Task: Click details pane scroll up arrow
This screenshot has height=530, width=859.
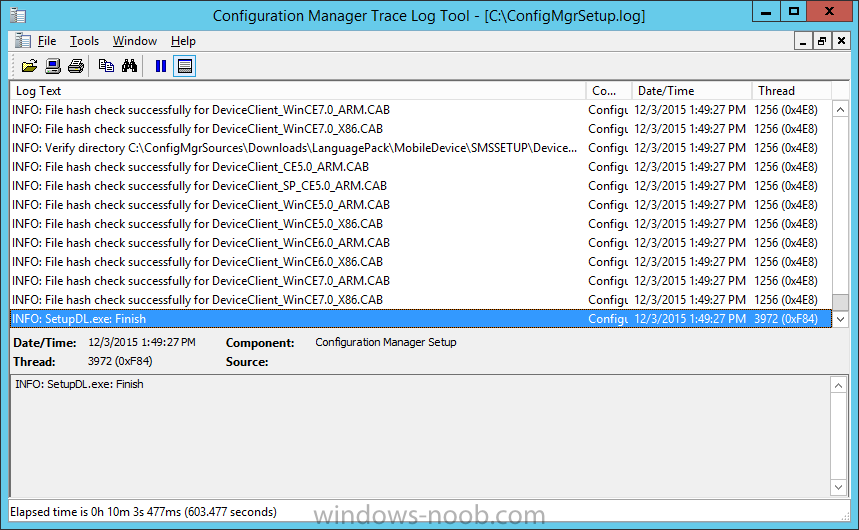Action: [x=838, y=385]
